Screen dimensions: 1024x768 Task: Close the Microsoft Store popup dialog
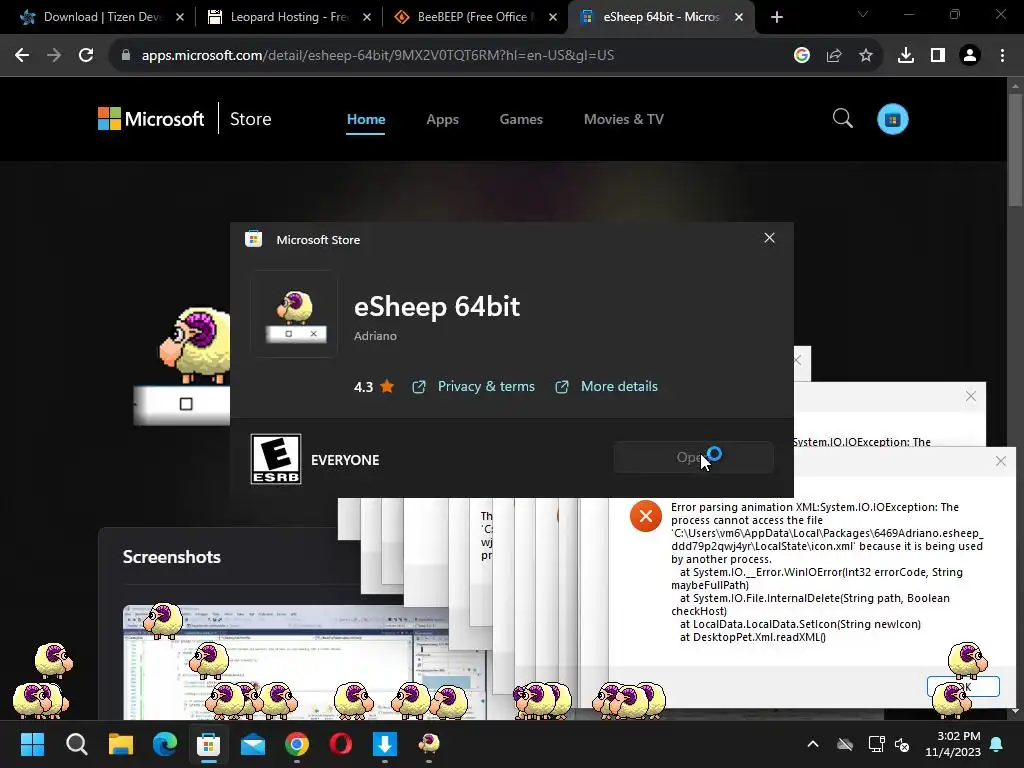(x=769, y=238)
